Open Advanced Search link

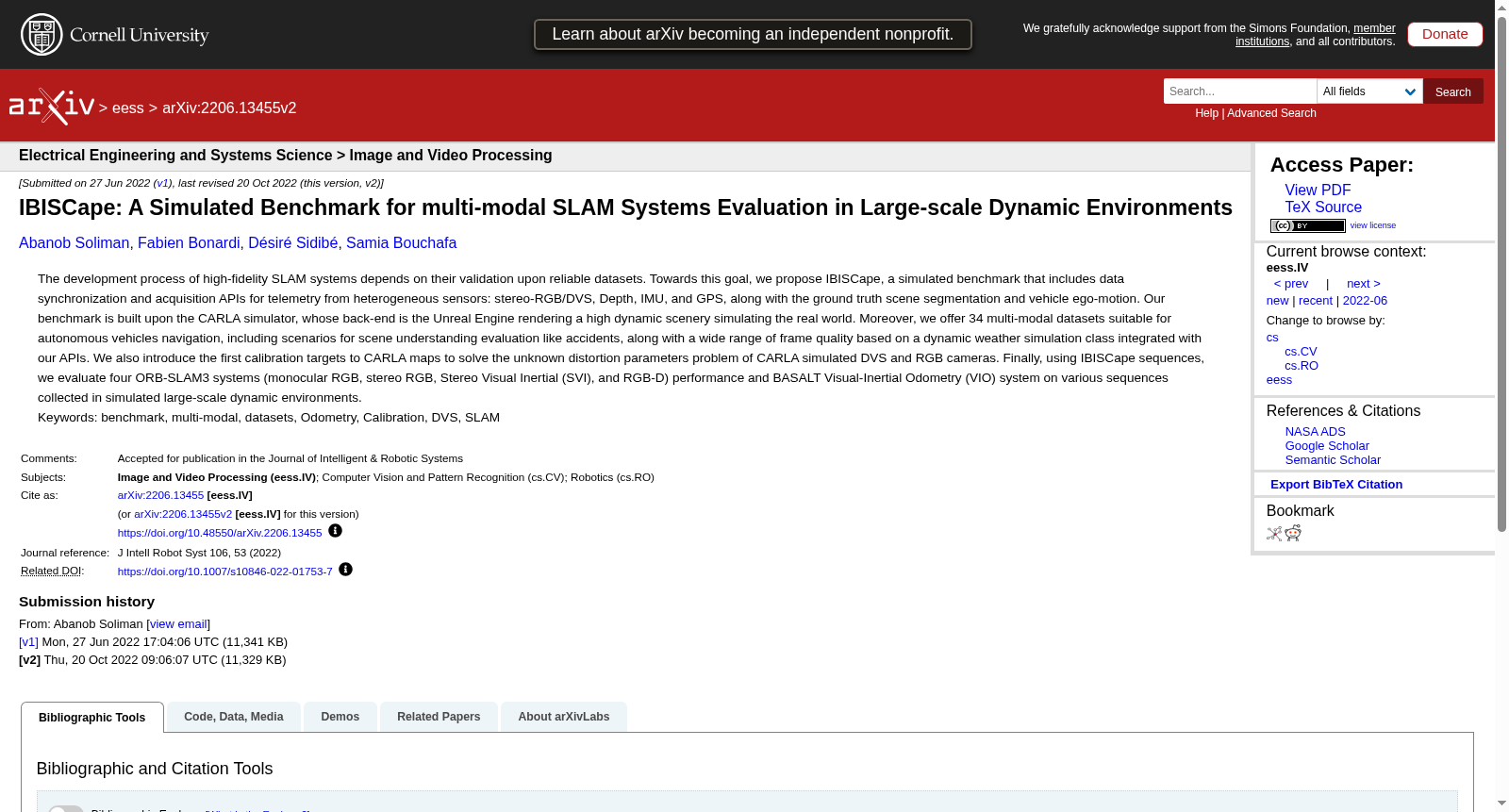pos(1271,113)
